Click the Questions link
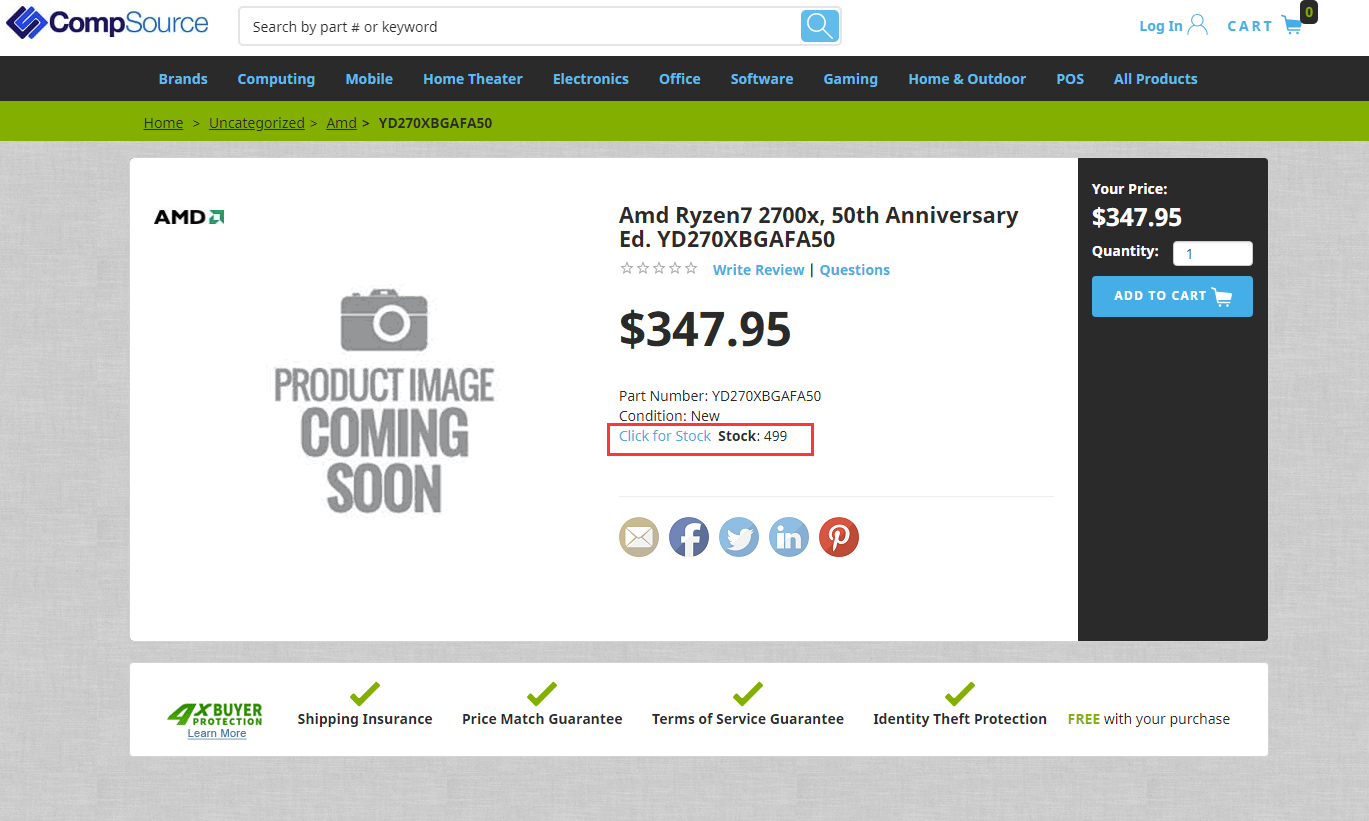The width and height of the screenshot is (1369, 821). 855,270
